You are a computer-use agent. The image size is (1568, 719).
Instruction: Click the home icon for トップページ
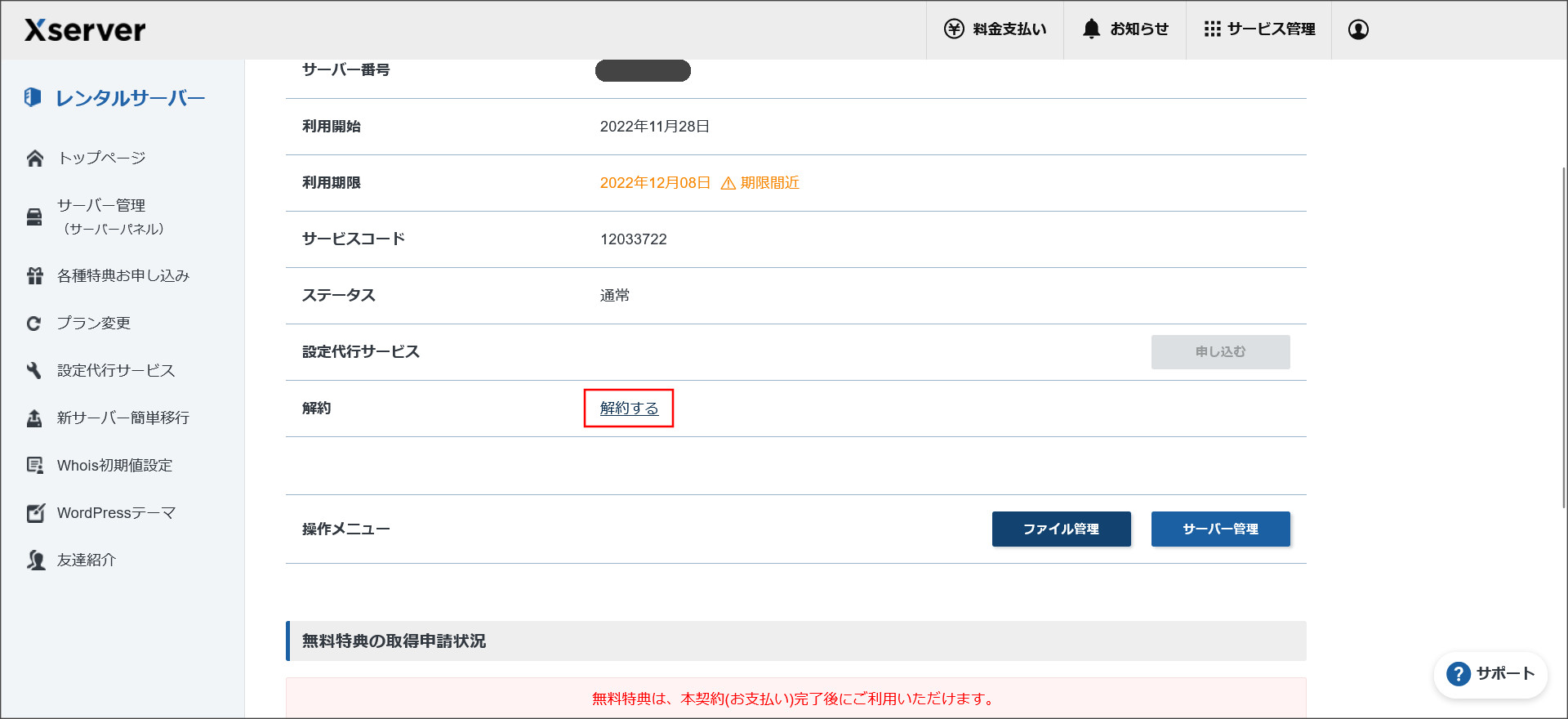34,159
